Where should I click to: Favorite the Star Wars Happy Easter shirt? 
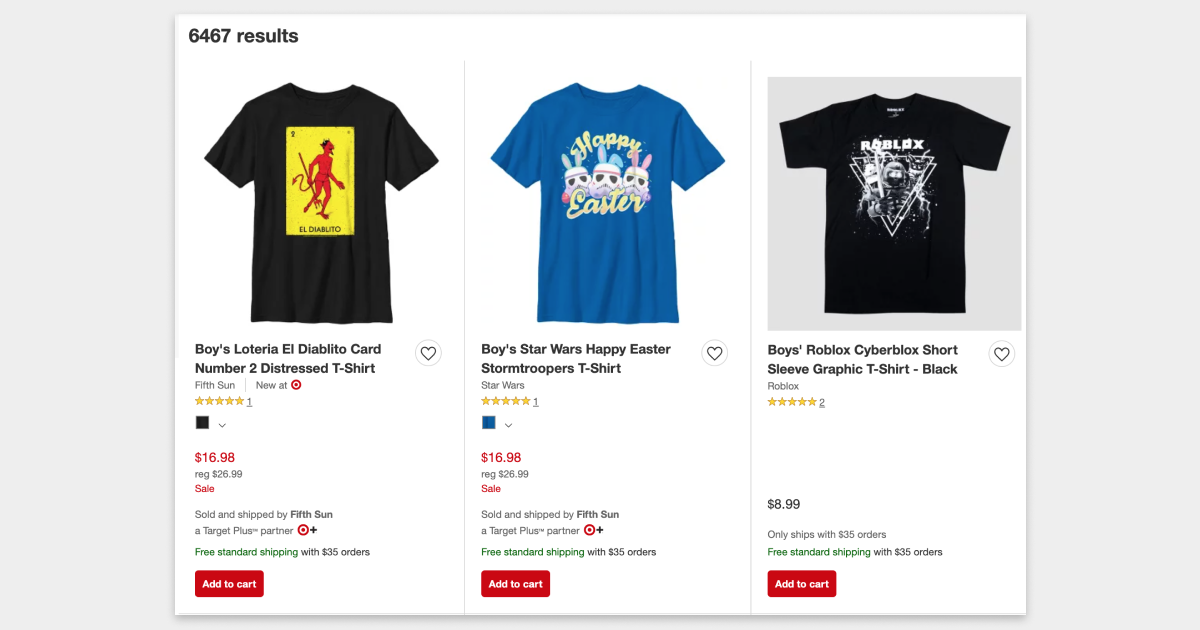(714, 353)
